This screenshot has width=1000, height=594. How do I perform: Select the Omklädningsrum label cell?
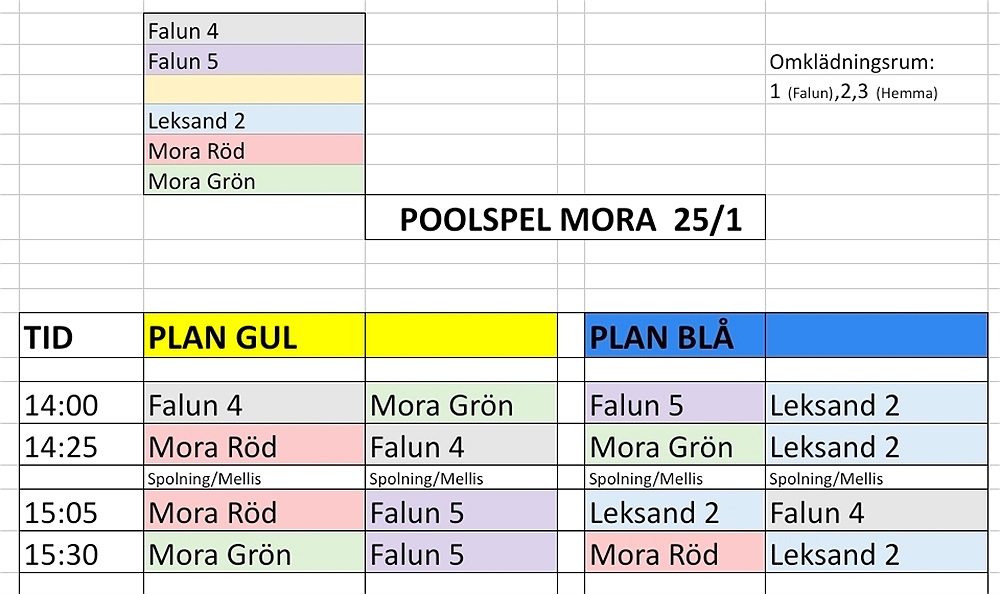tap(851, 62)
